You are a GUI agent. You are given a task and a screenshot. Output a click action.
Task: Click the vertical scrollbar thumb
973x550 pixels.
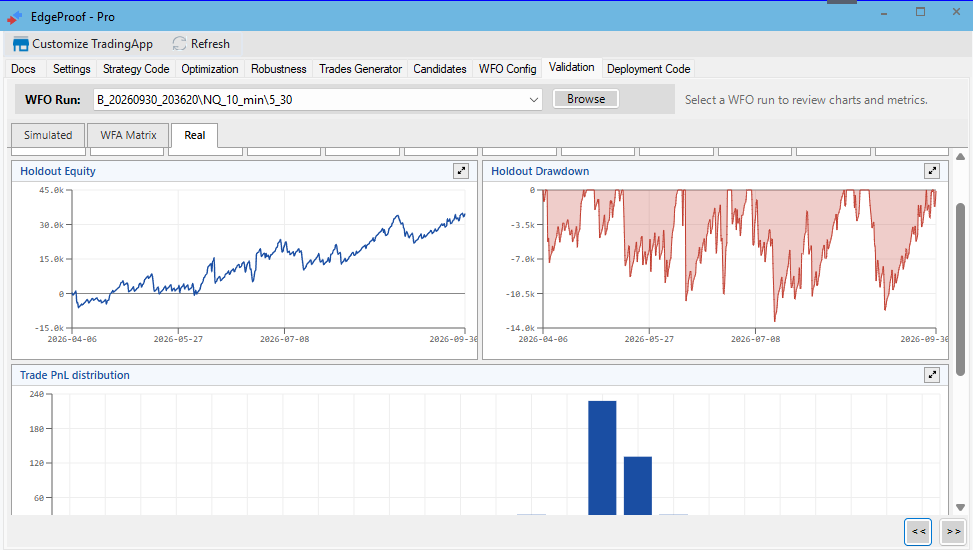(x=960, y=289)
